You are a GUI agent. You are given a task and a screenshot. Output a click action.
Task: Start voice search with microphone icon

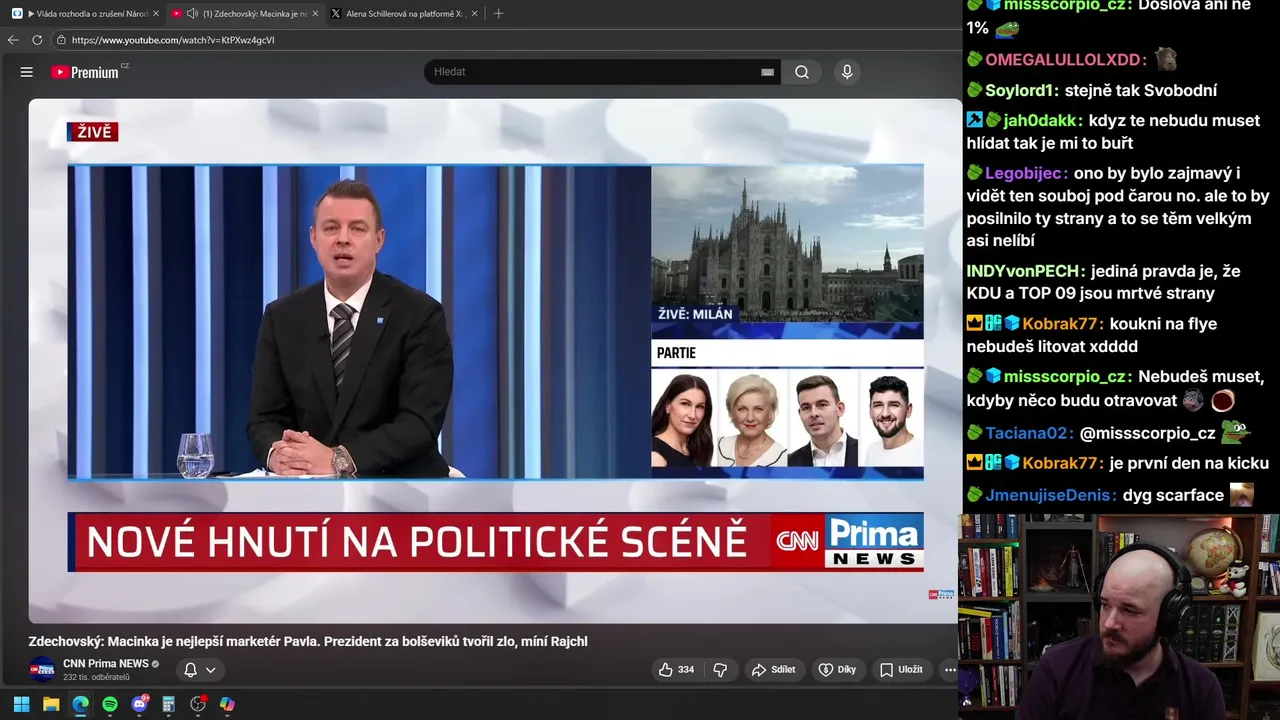click(847, 72)
